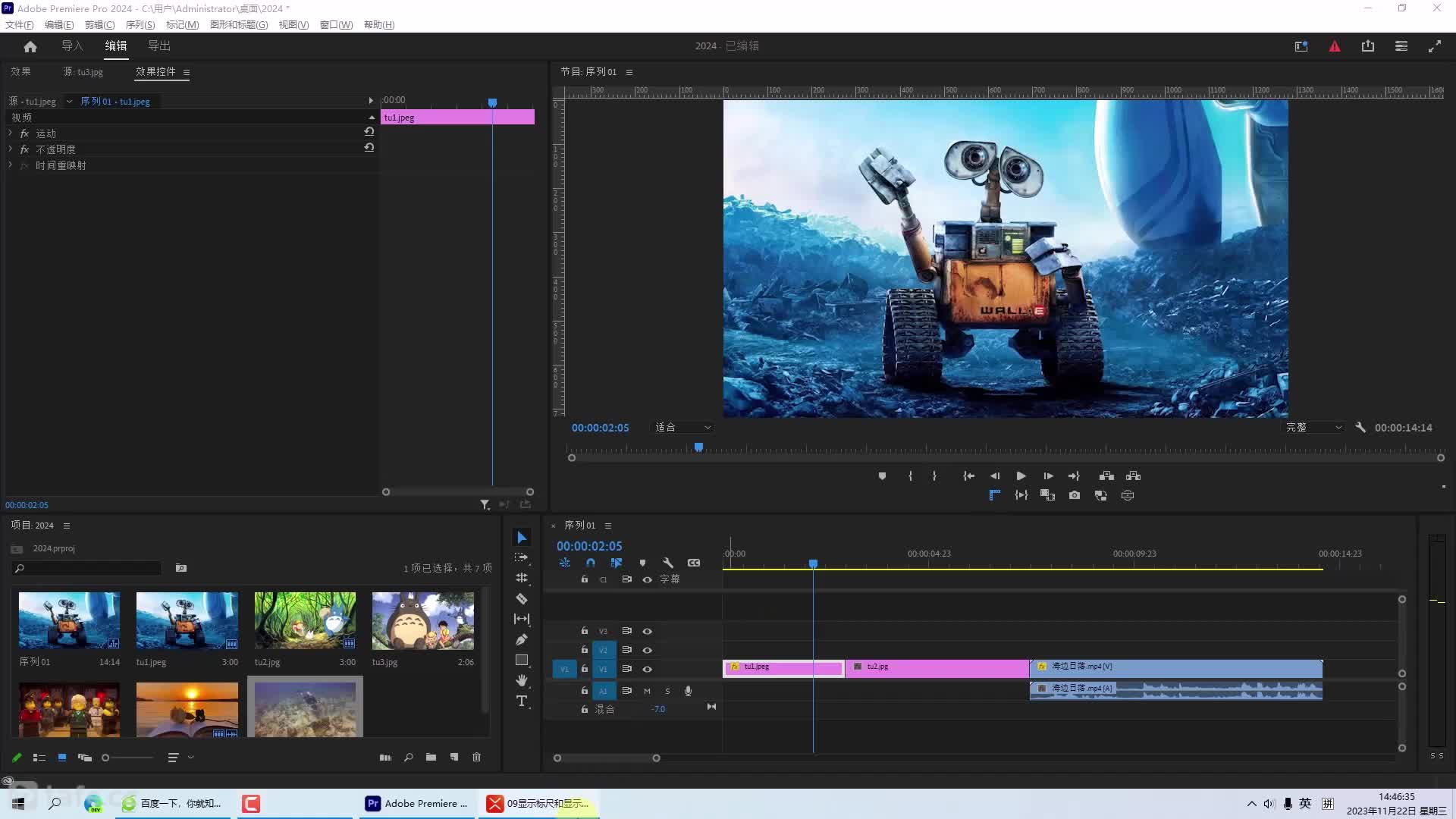
Task: Toggle V1 track output eye
Action: [648, 669]
